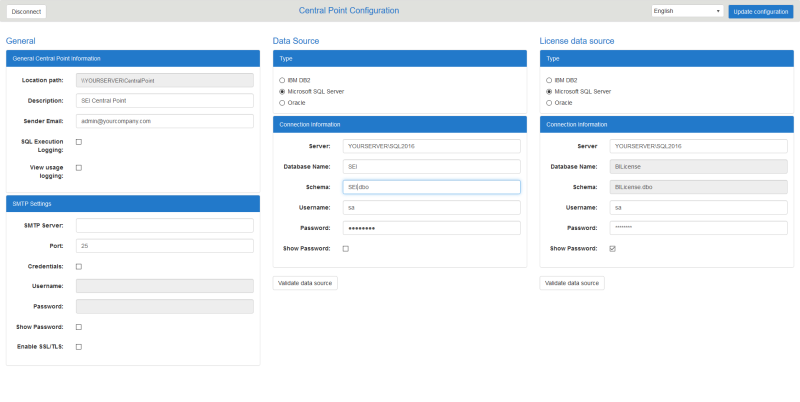Click the Data Source Type panel header
Image resolution: width=800 pixels, height=402 pixels.
(x=399, y=59)
